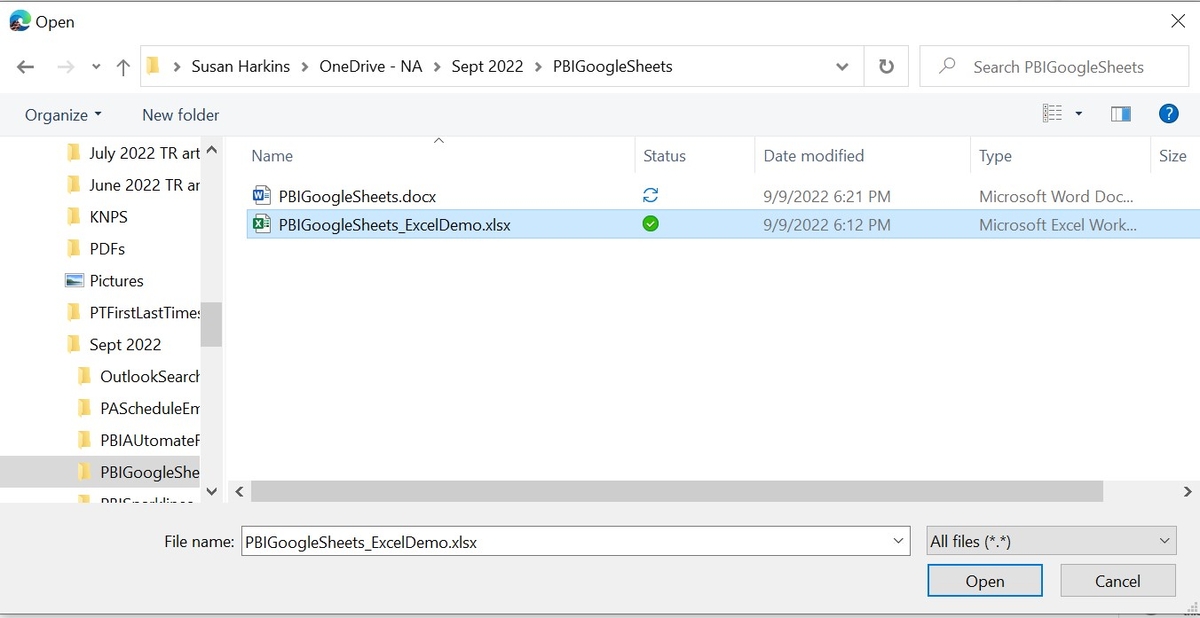Viewport: 1200px width, 618px height.
Task: Click the green checkmark status icon for the Excel file
Action: coord(650,224)
